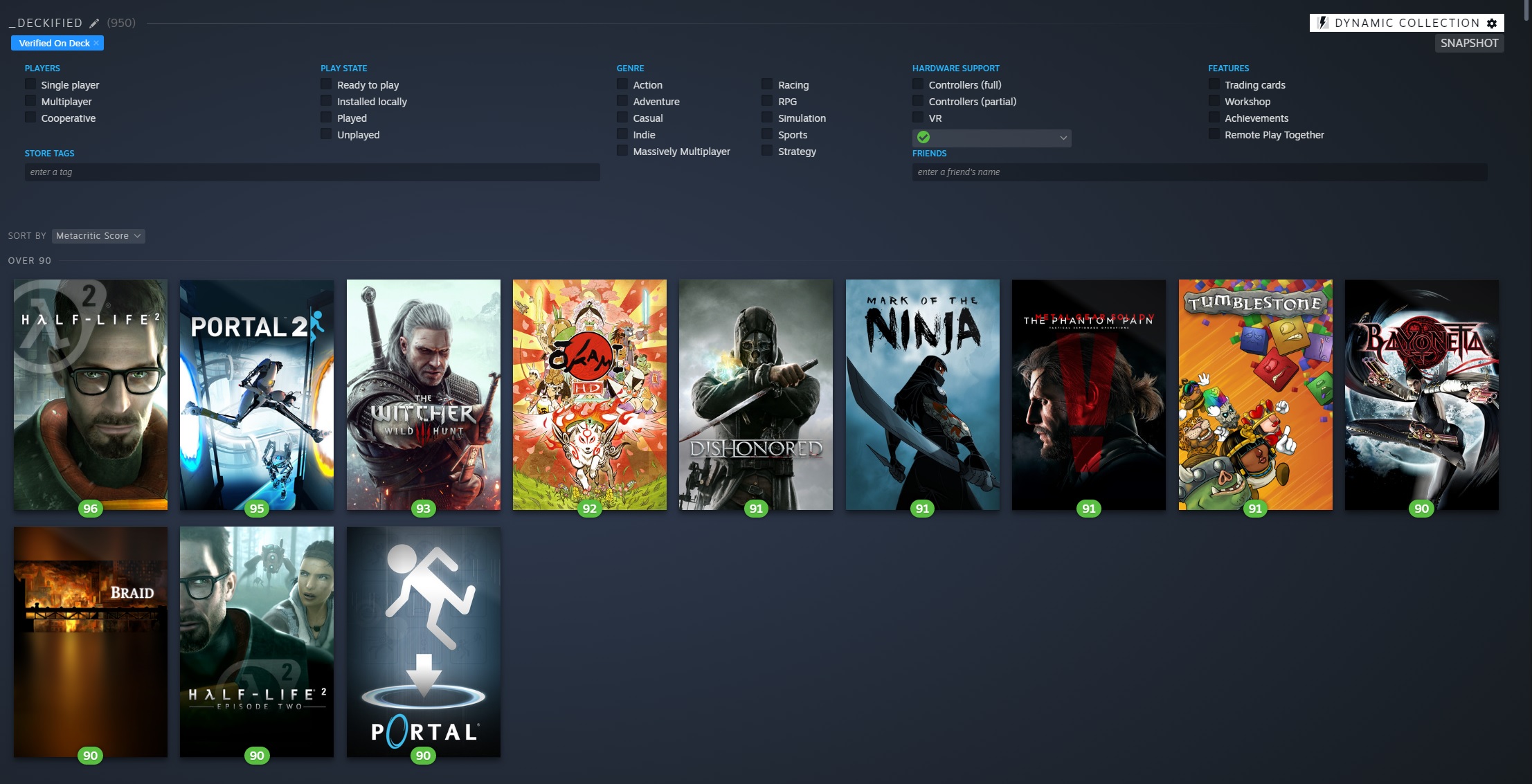Open the Dishonored game cover

(x=755, y=394)
